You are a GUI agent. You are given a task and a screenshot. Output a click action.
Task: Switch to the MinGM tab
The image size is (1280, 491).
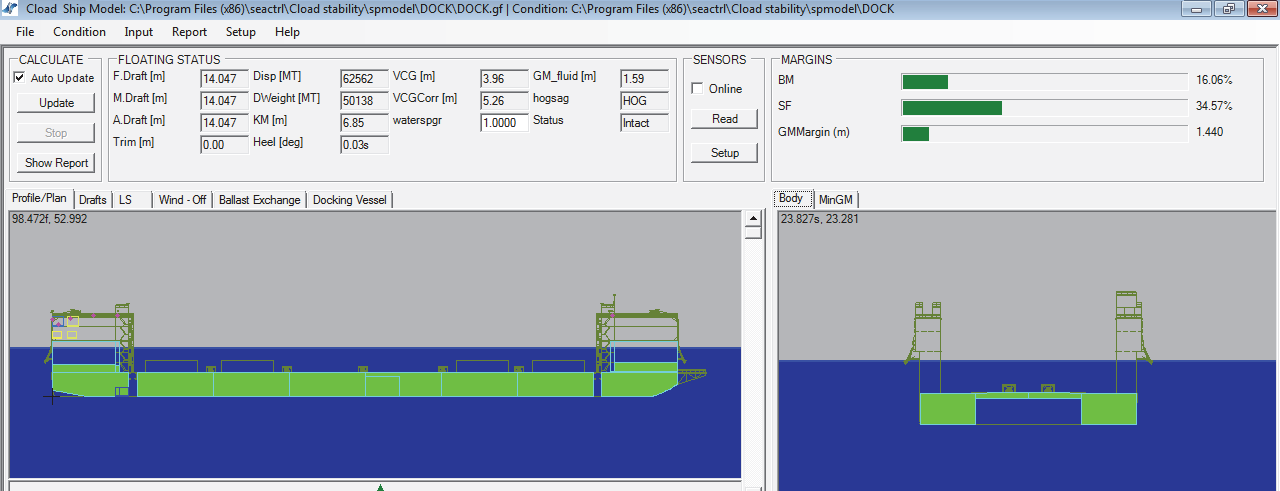[x=835, y=200]
